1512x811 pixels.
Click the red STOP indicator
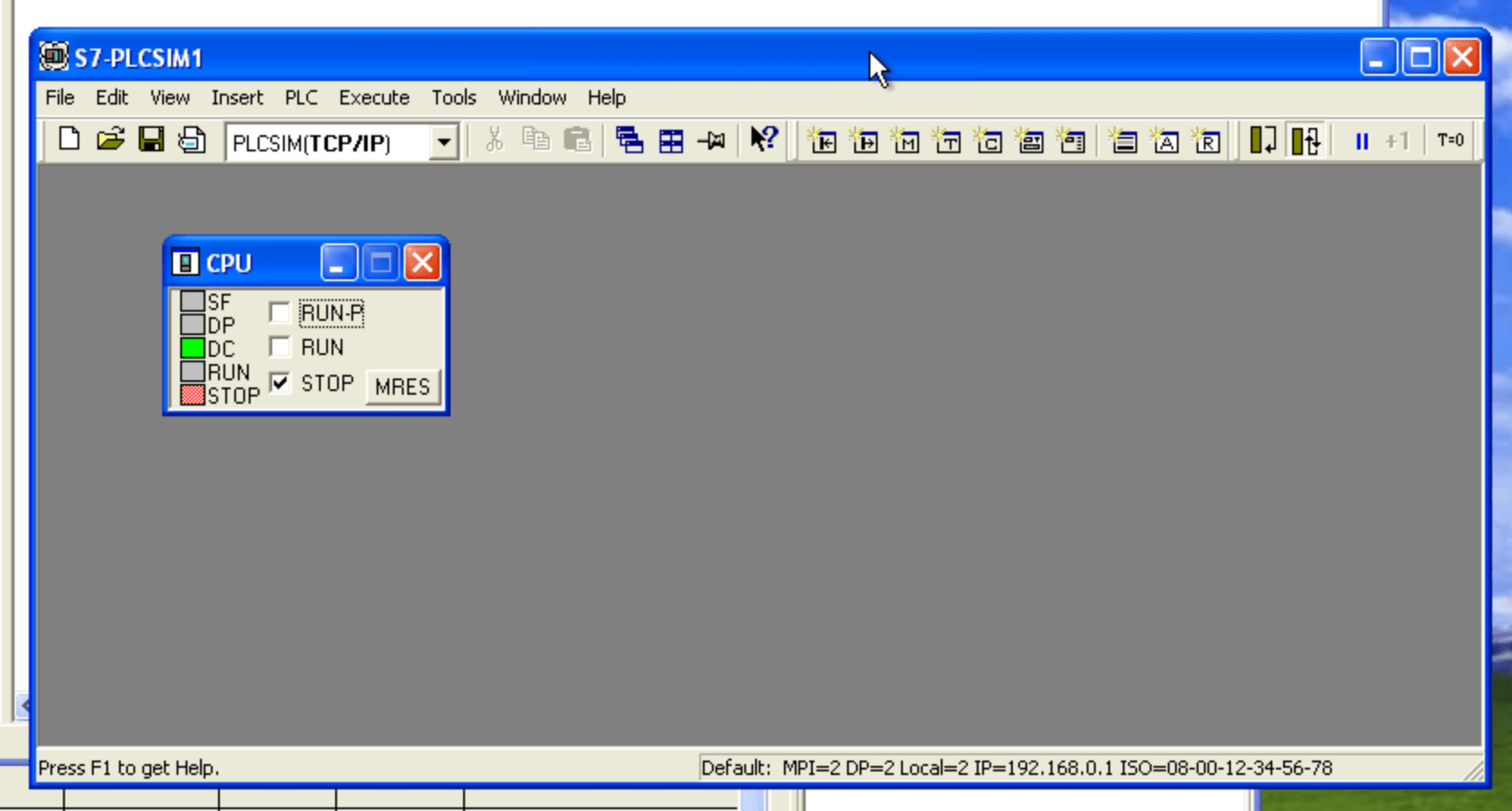[x=192, y=395]
